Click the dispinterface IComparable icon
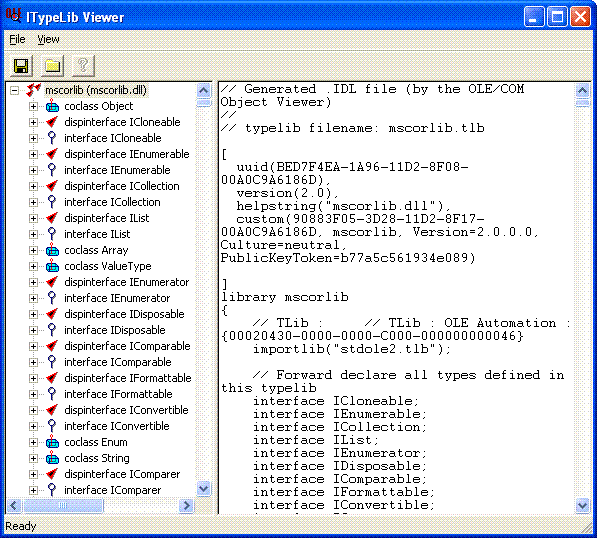 point(52,346)
